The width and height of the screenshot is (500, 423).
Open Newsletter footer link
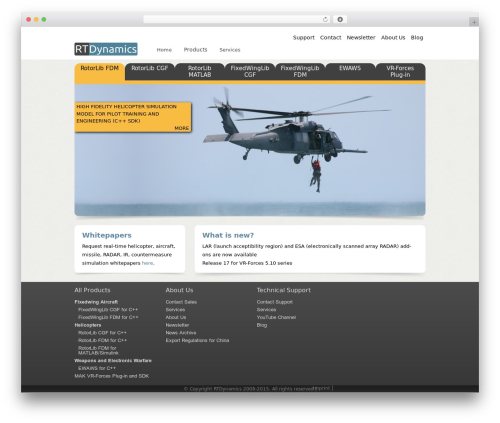[x=177, y=325]
